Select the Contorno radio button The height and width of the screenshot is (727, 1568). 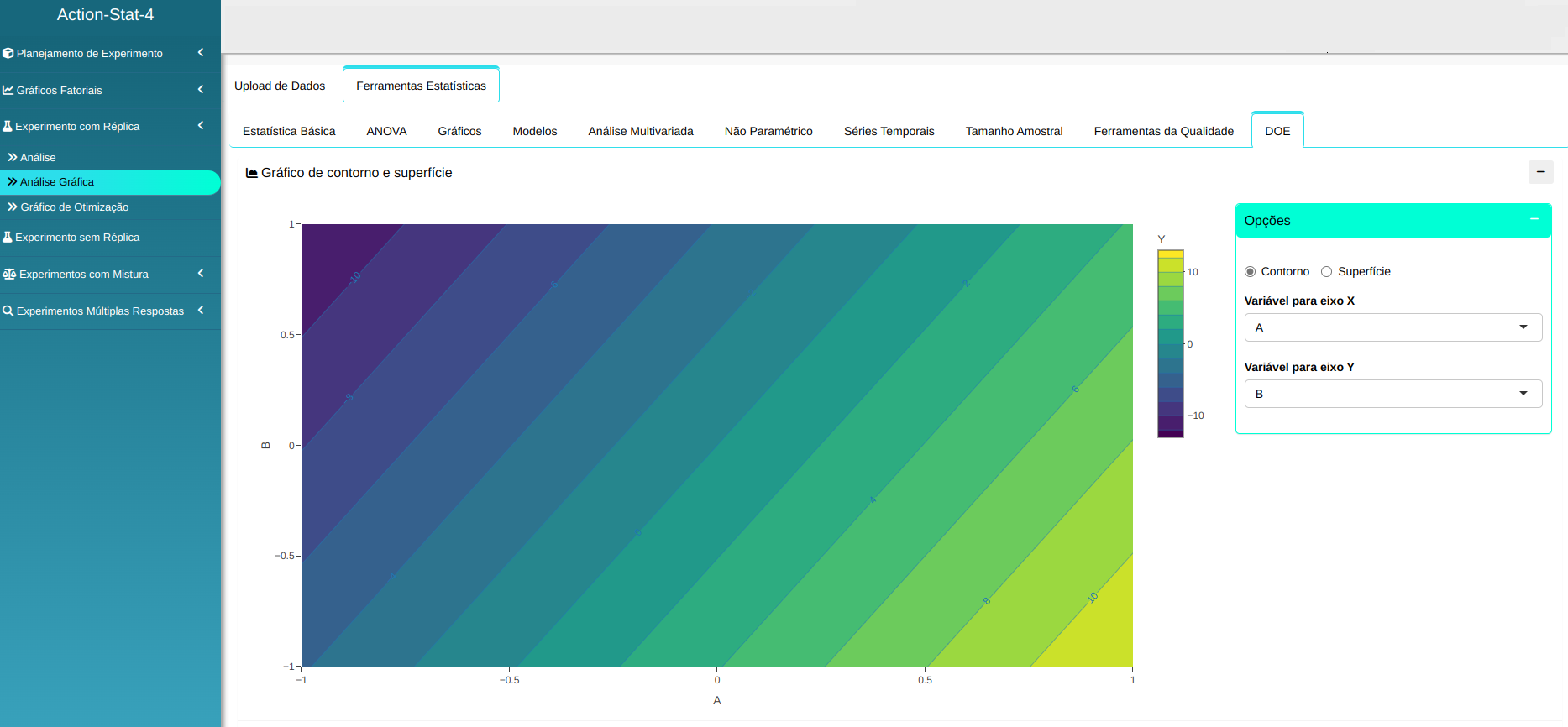[x=1250, y=271]
